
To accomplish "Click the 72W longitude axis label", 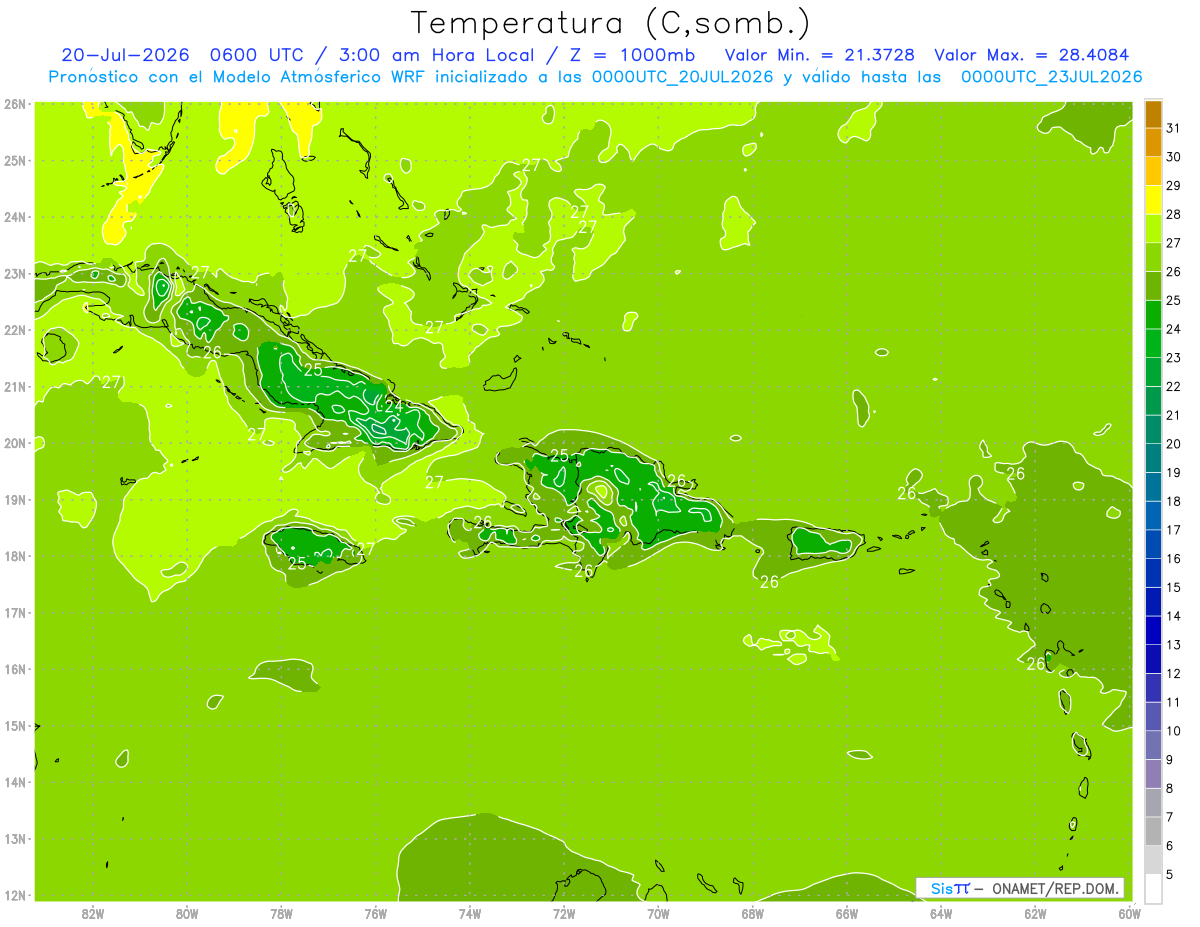I will (x=564, y=913).
